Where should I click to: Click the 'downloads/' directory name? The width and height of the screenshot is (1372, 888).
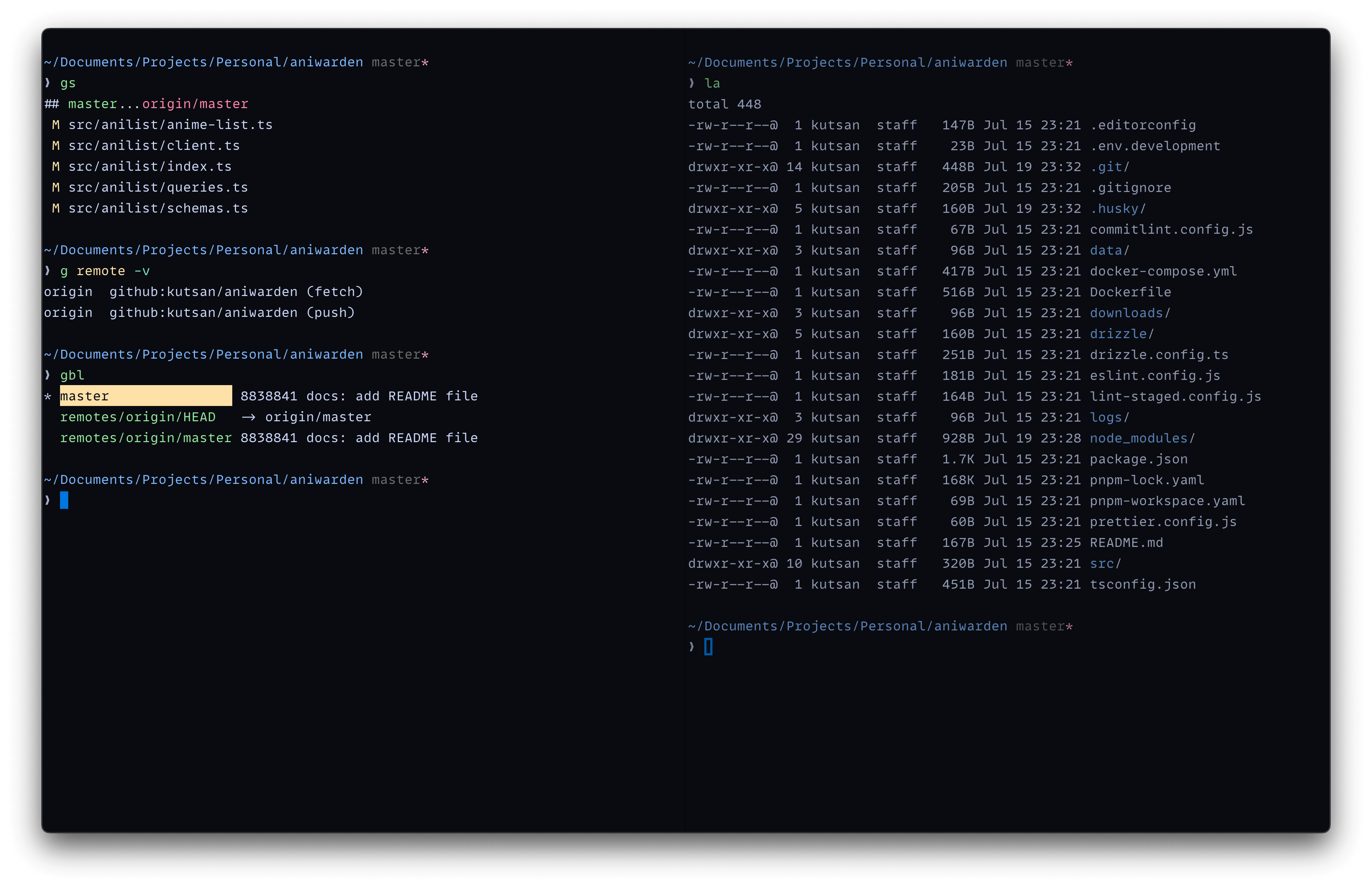(x=1130, y=313)
